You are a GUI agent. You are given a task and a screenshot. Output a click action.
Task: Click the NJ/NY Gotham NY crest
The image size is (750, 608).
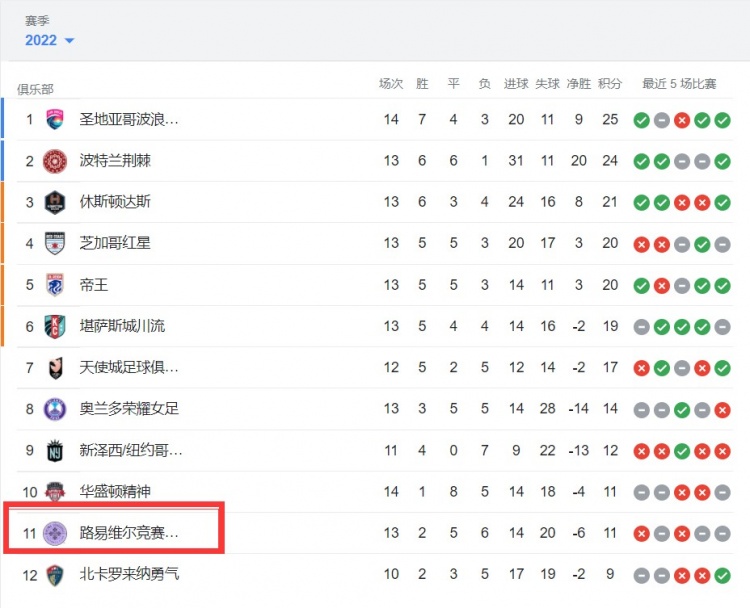[55, 451]
